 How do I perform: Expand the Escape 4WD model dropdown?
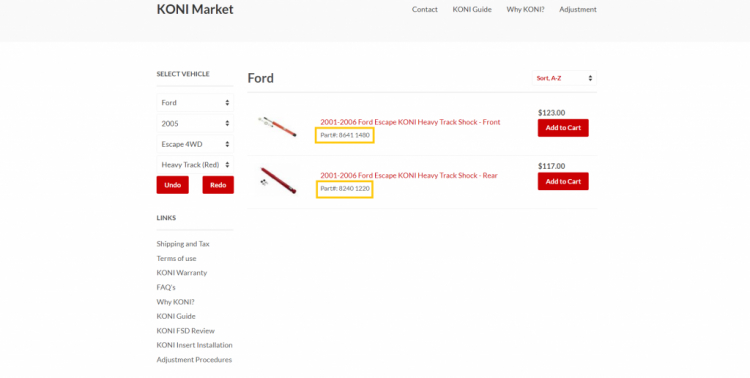[195, 144]
